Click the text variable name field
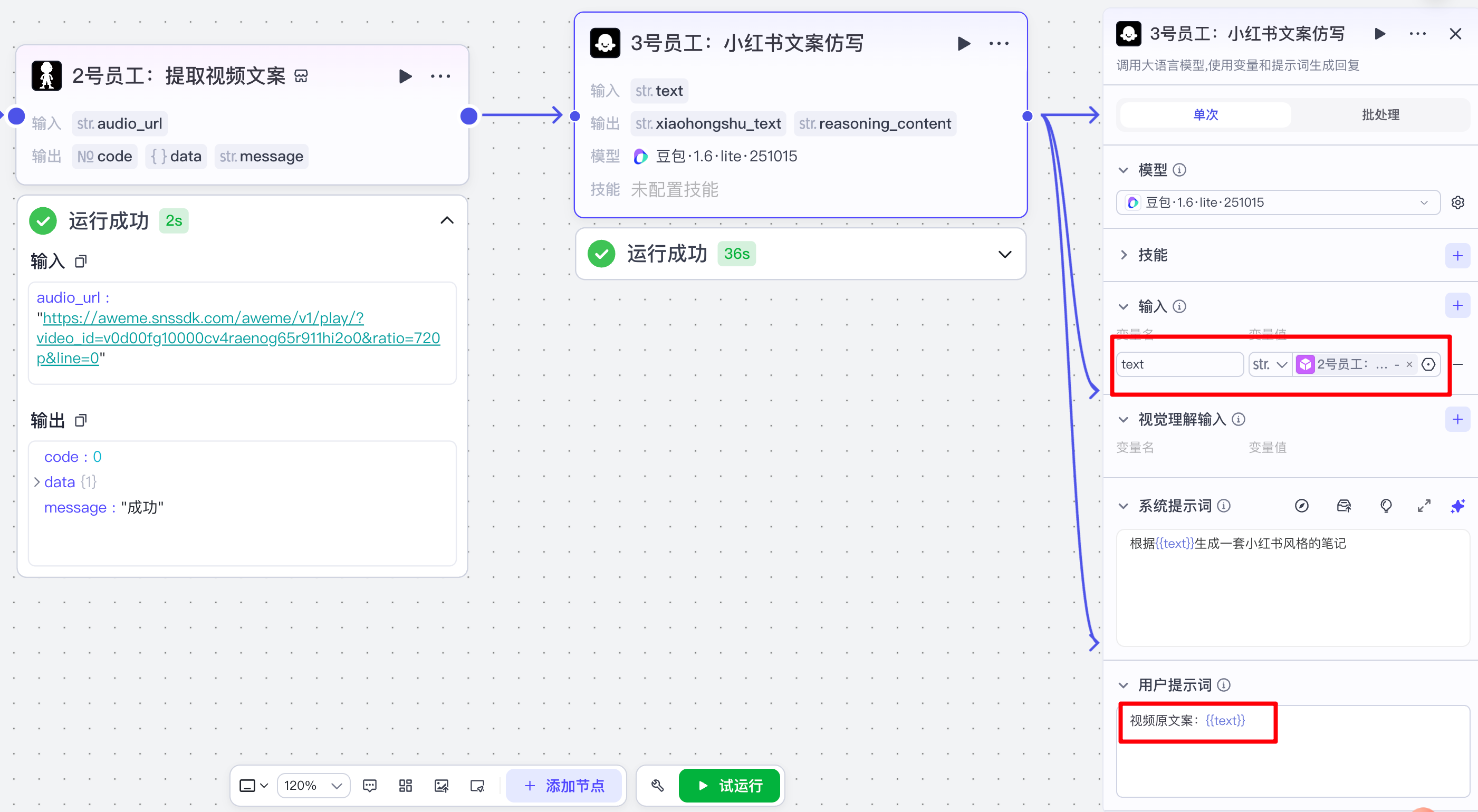The height and width of the screenshot is (812, 1478). tap(1178, 364)
